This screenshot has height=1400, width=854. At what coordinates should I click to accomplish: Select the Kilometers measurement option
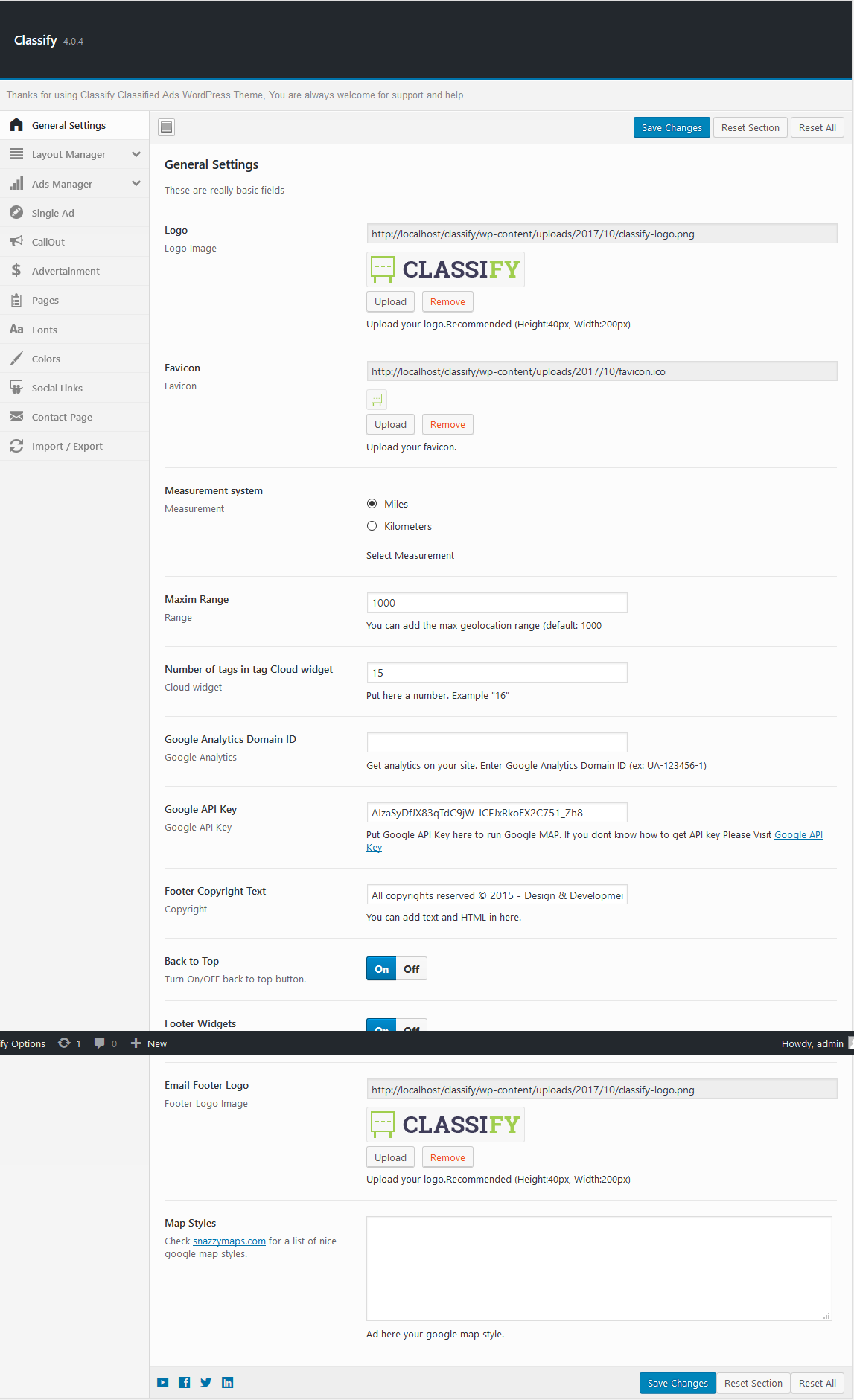(372, 526)
